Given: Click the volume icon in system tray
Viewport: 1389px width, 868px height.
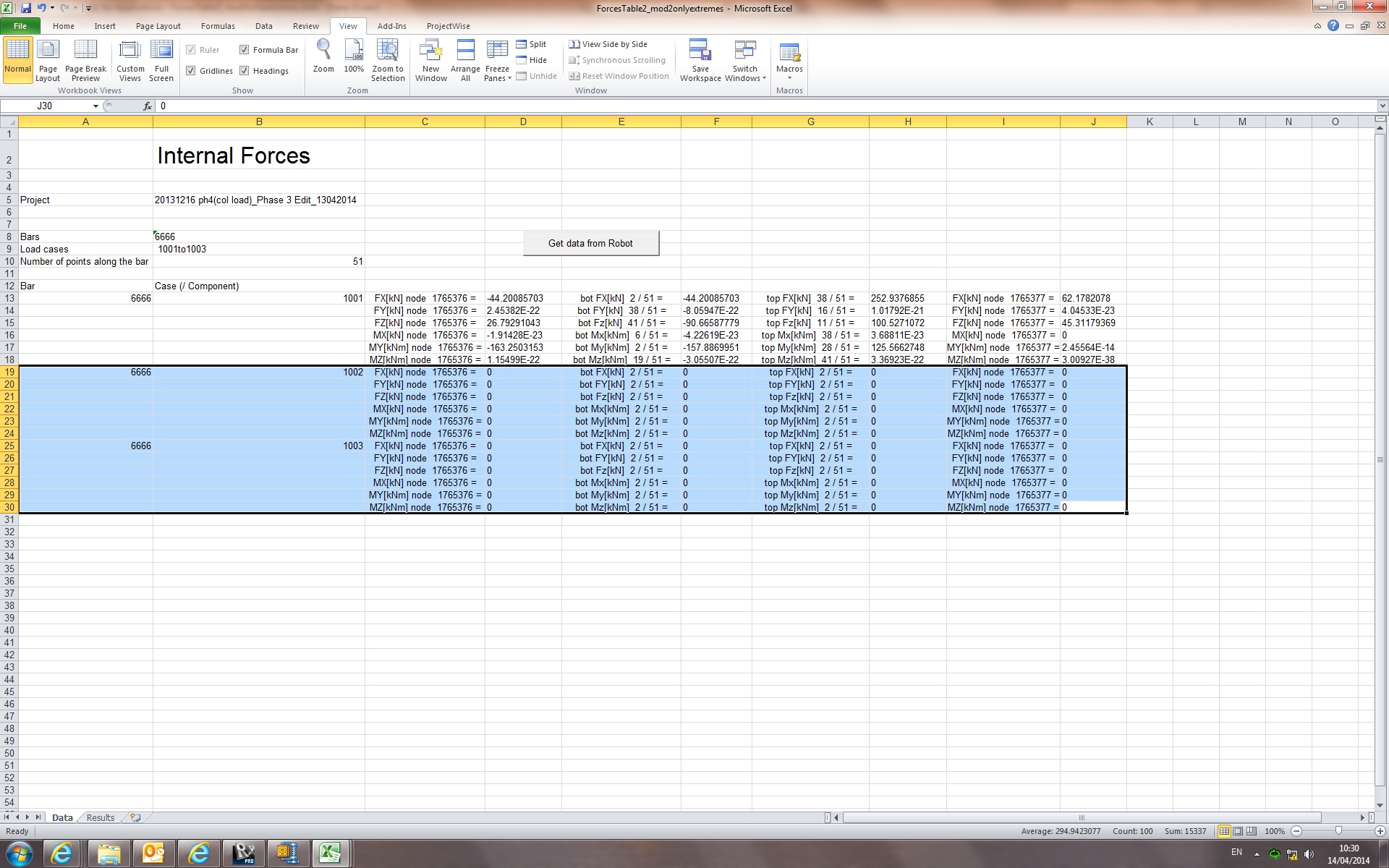Looking at the screenshot, I should pyautogui.click(x=1309, y=854).
